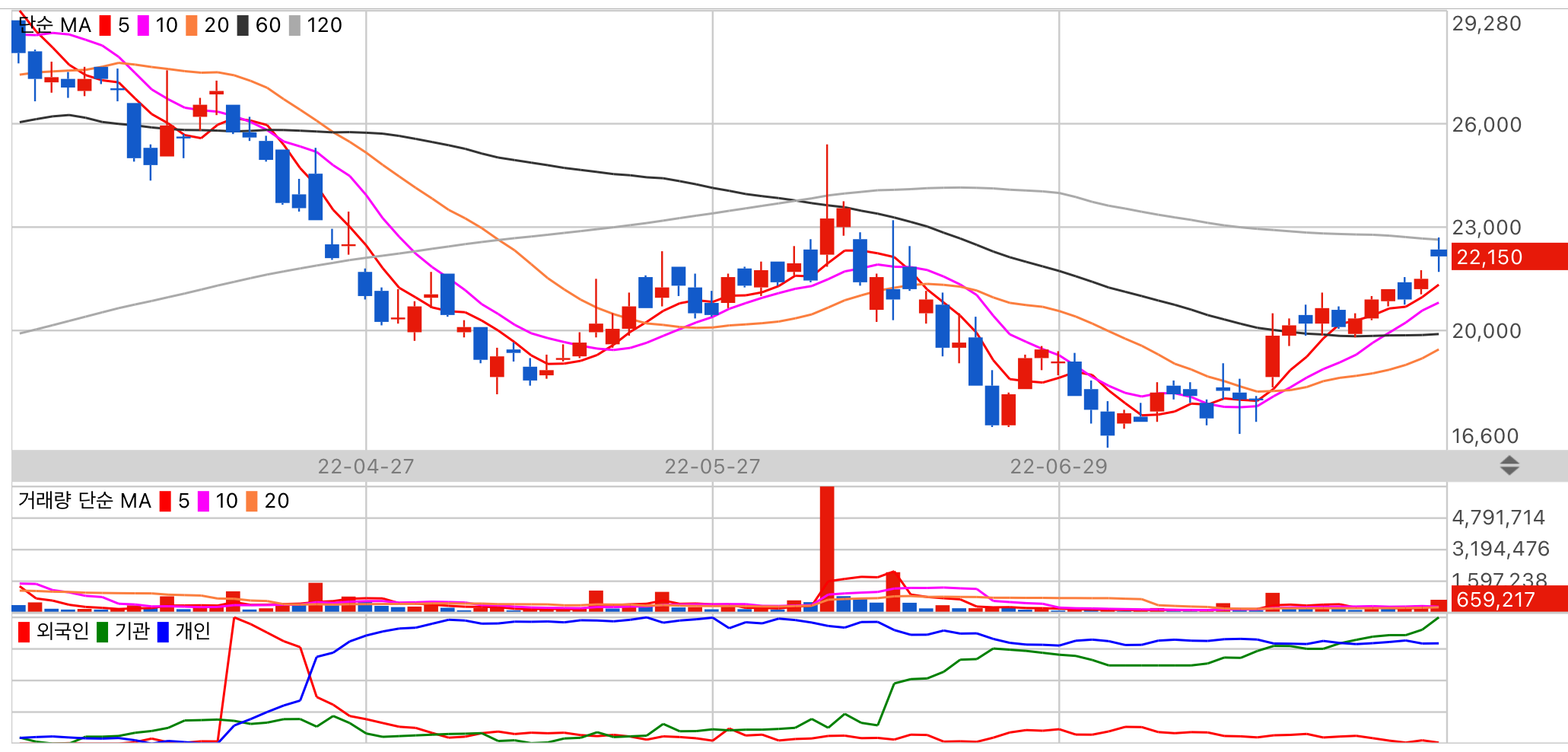Click the 22-04-27 date label
The height and width of the screenshot is (752, 1568).
click(x=366, y=467)
